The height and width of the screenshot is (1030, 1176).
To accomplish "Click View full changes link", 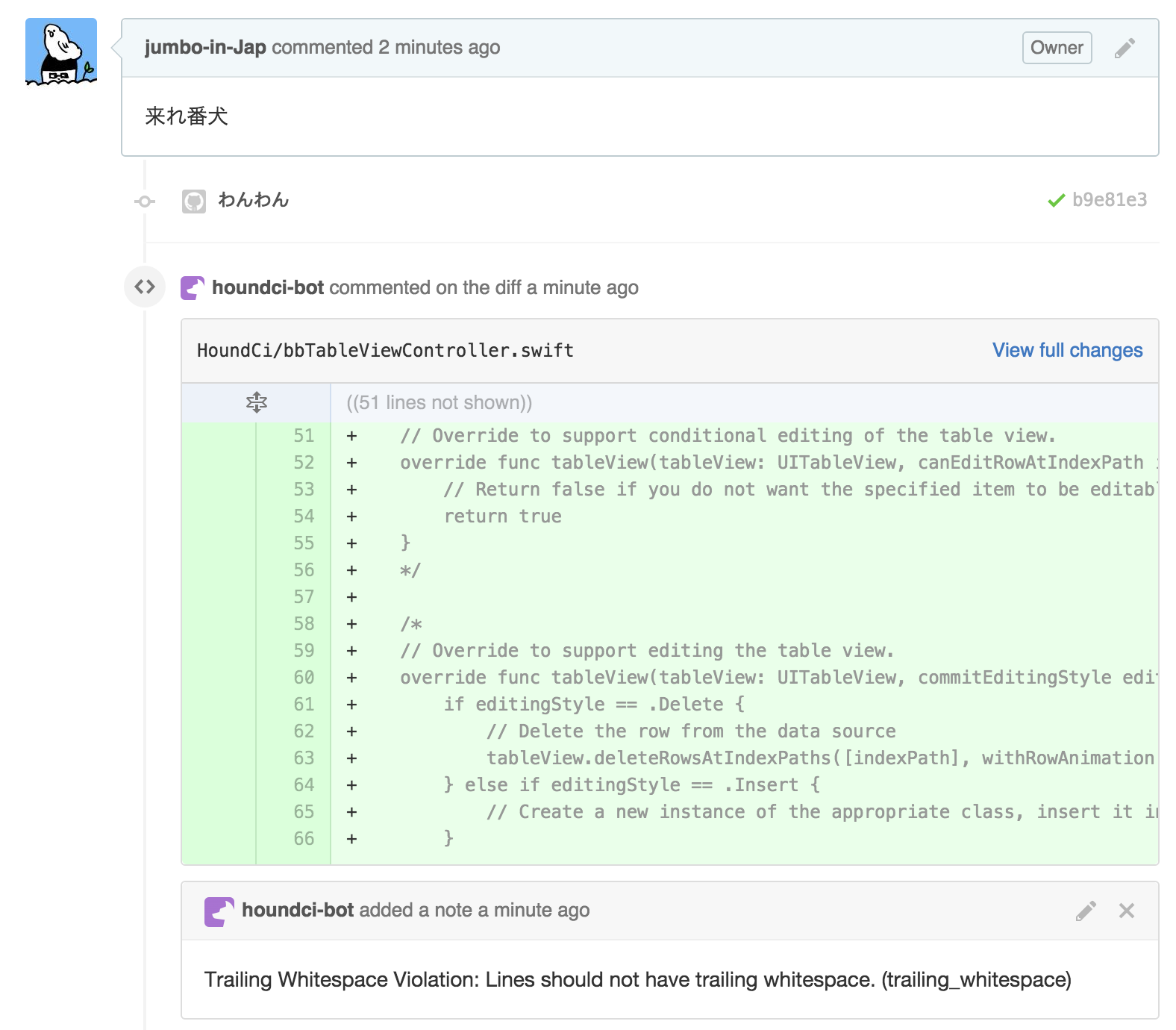I will (x=1067, y=351).
